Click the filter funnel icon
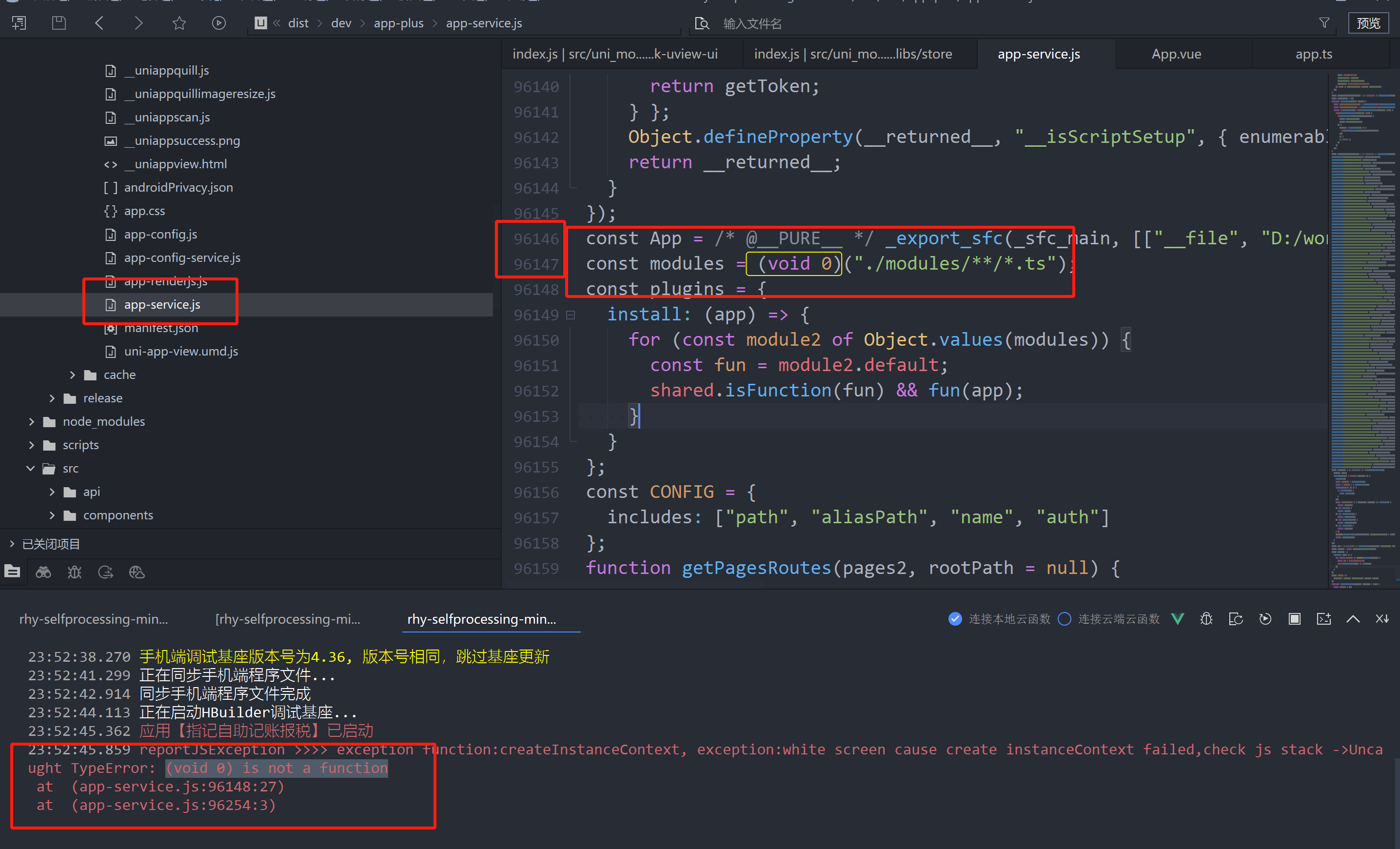1400x849 pixels. [x=1324, y=23]
